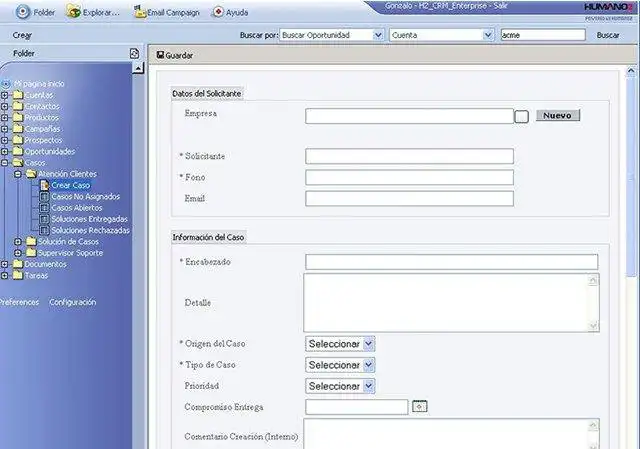Image resolution: width=640 pixels, height=449 pixels.
Task: Expand the Prospectos tree node
Action: click(x=4, y=140)
